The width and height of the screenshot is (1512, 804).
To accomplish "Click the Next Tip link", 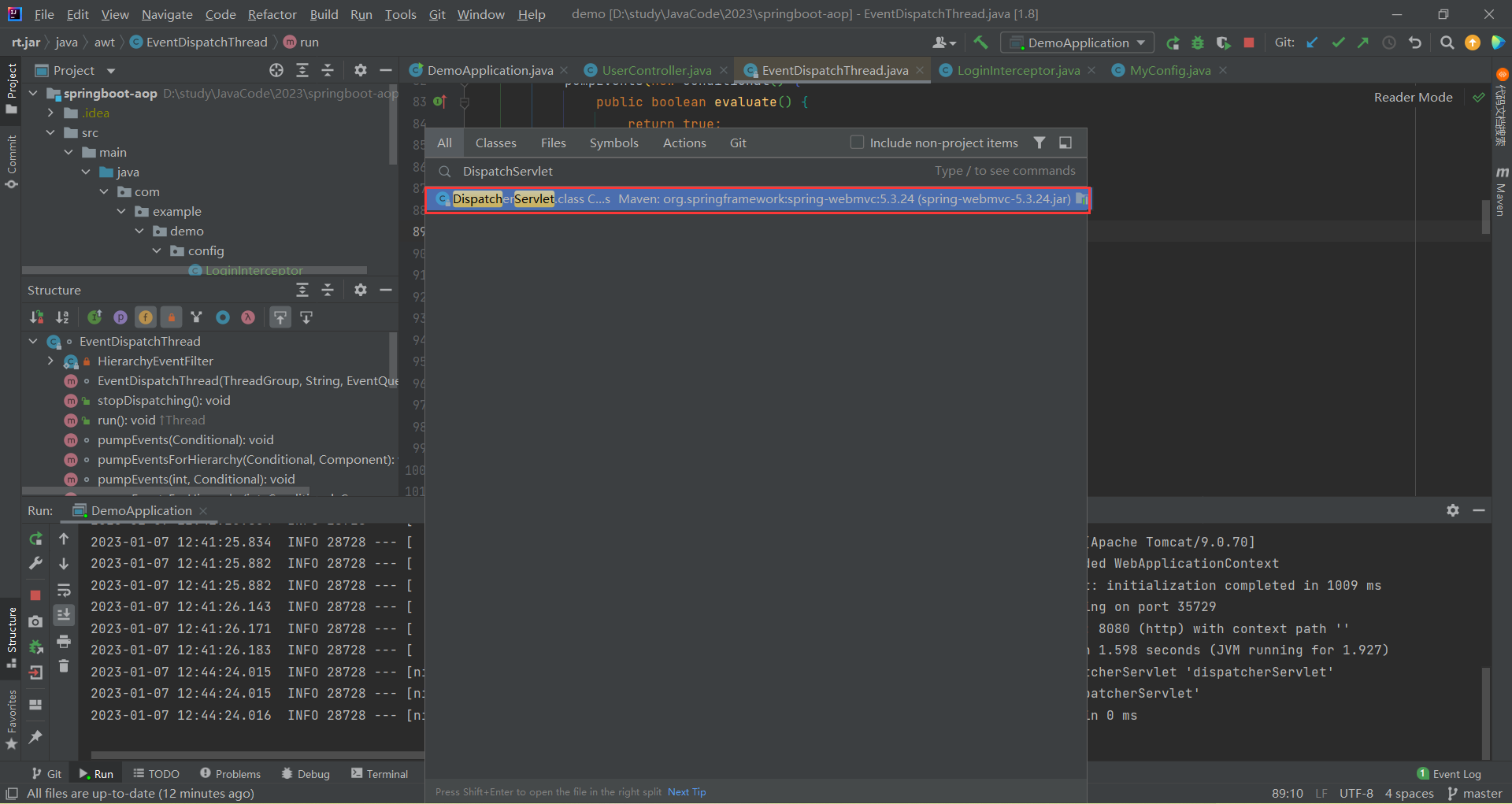I will [687, 792].
